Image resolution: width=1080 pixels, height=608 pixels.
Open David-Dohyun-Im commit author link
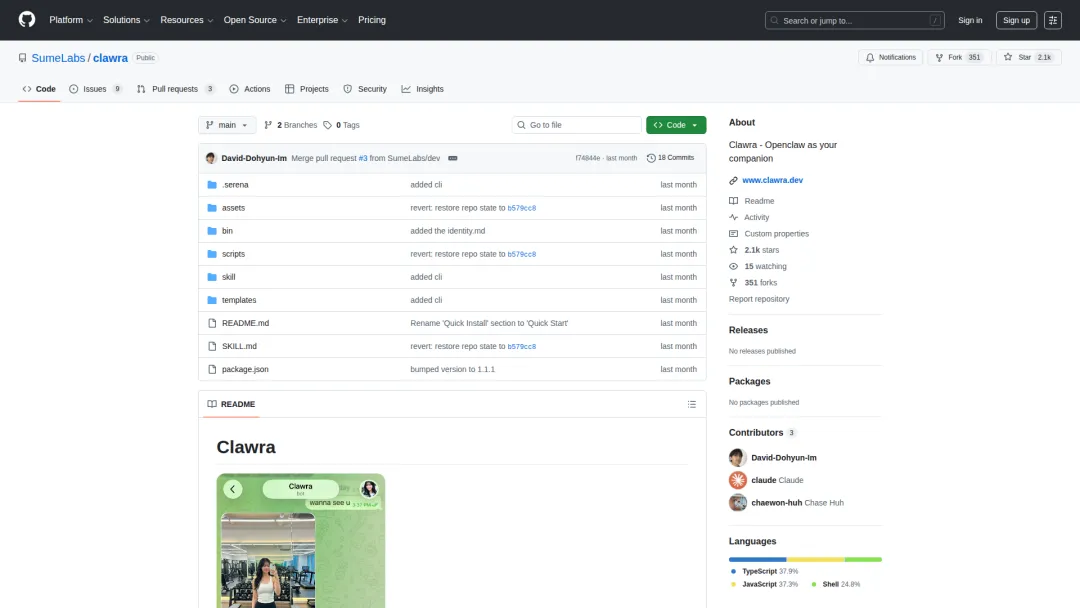[x=253, y=158]
